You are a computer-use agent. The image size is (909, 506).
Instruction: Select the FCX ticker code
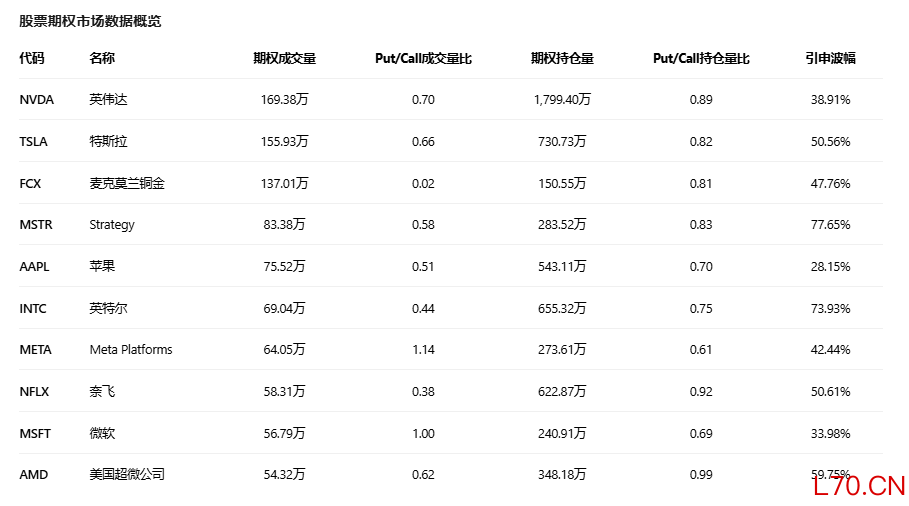tap(30, 184)
